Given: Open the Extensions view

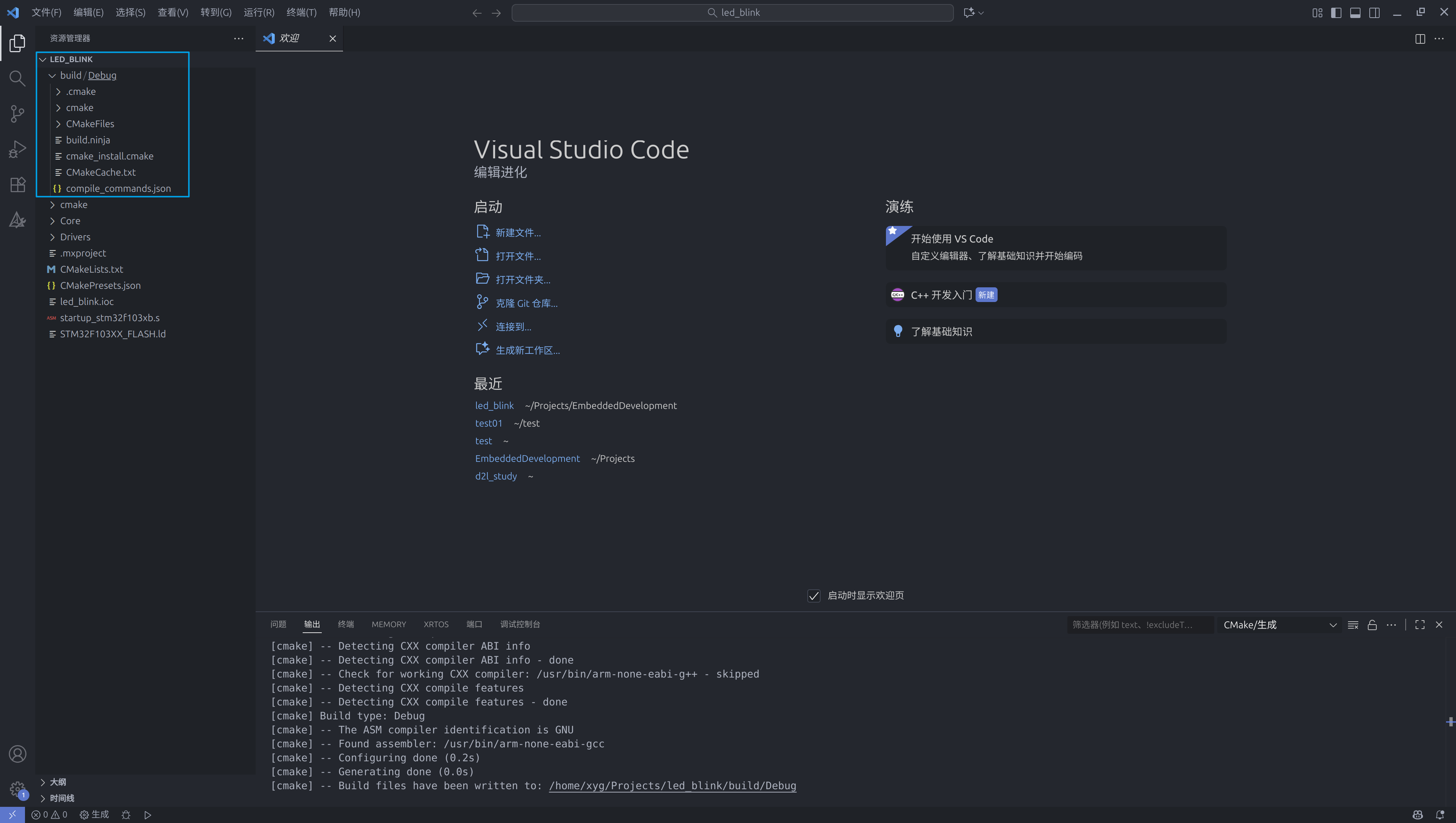Looking at the screenshot, I should 18,185.
